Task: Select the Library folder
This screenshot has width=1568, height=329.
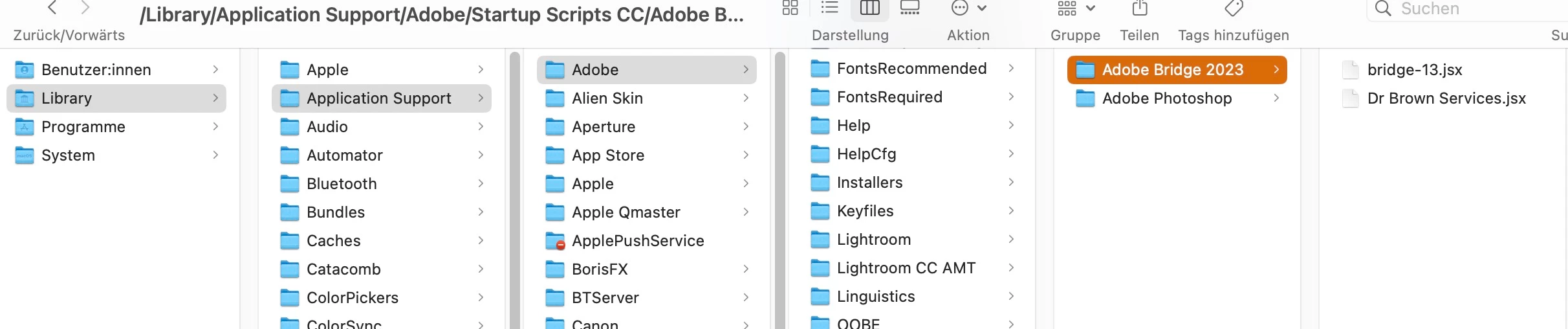Action: pos(116,98)
